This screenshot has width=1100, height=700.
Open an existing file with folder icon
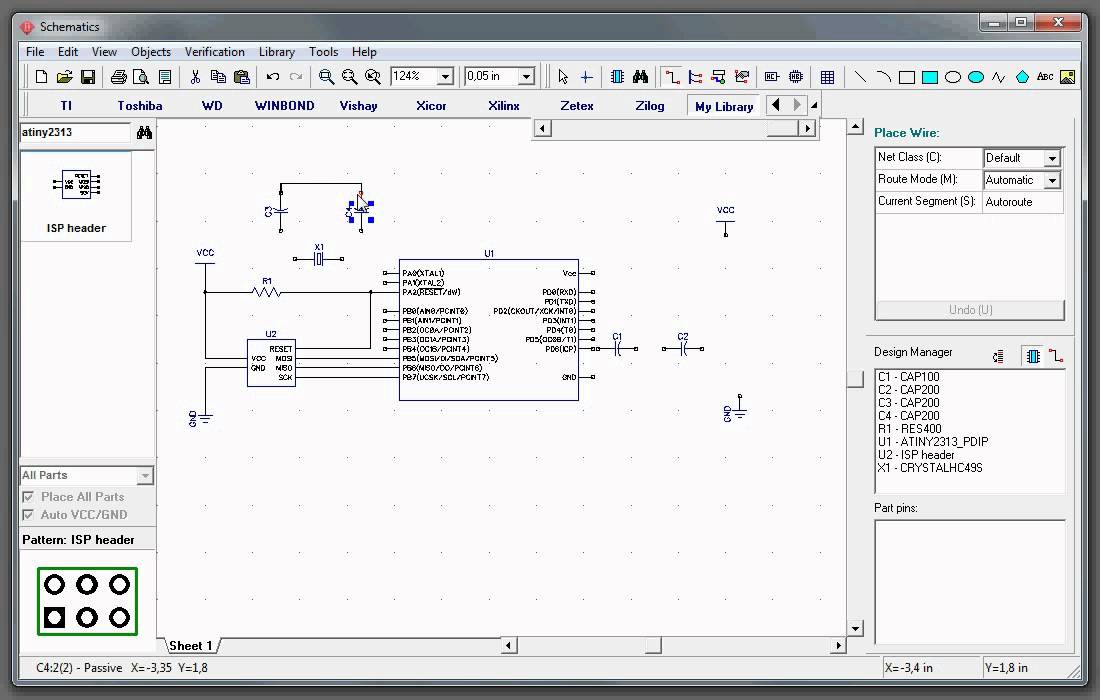pos(65,76)
